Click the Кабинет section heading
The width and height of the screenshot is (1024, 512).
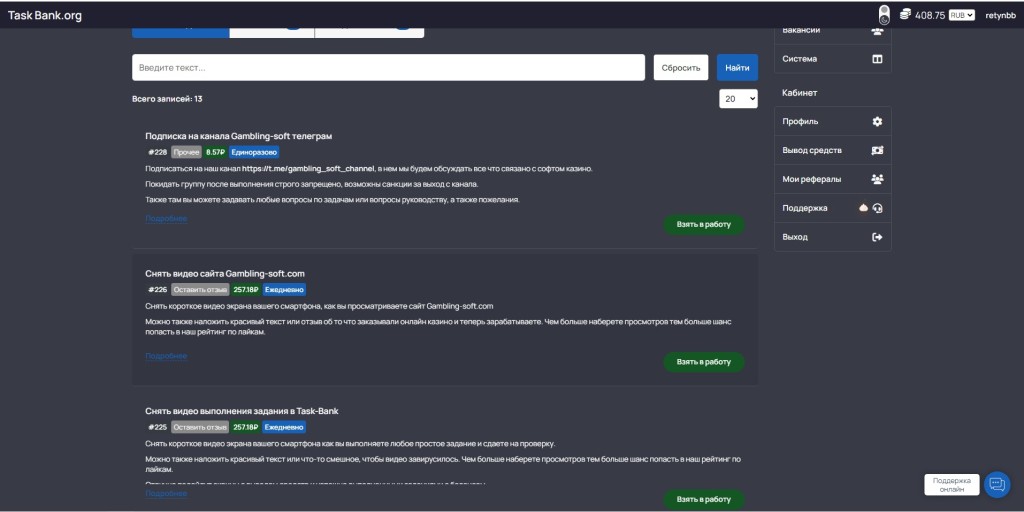click(x=799, y=93)
